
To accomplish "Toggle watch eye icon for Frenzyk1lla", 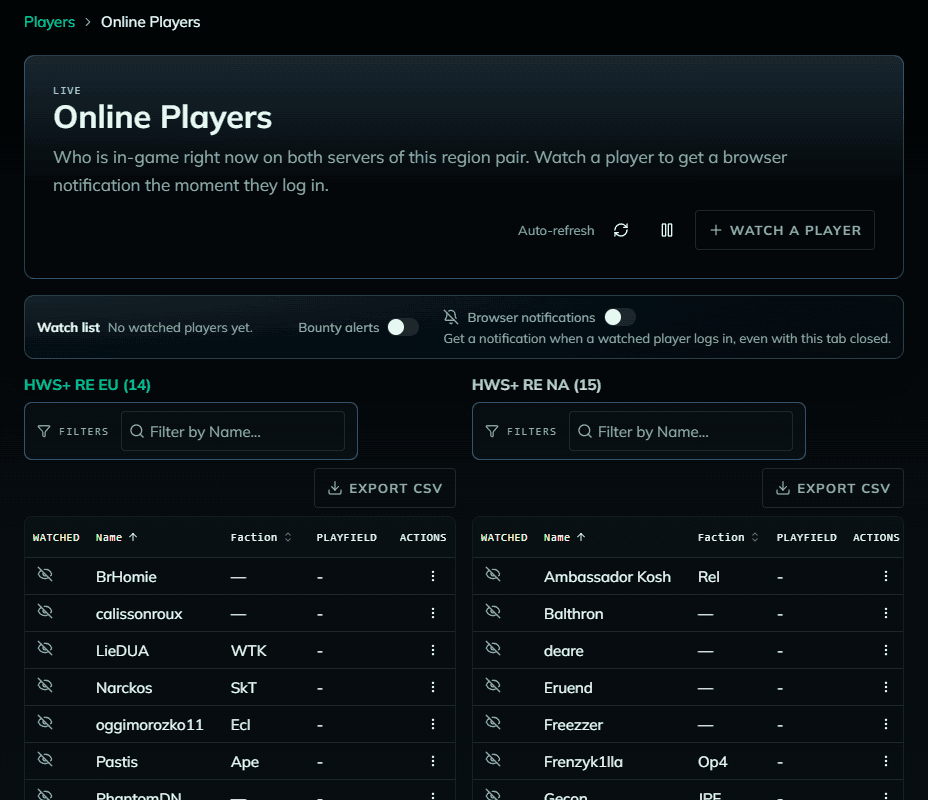I will tap(493, 759).
